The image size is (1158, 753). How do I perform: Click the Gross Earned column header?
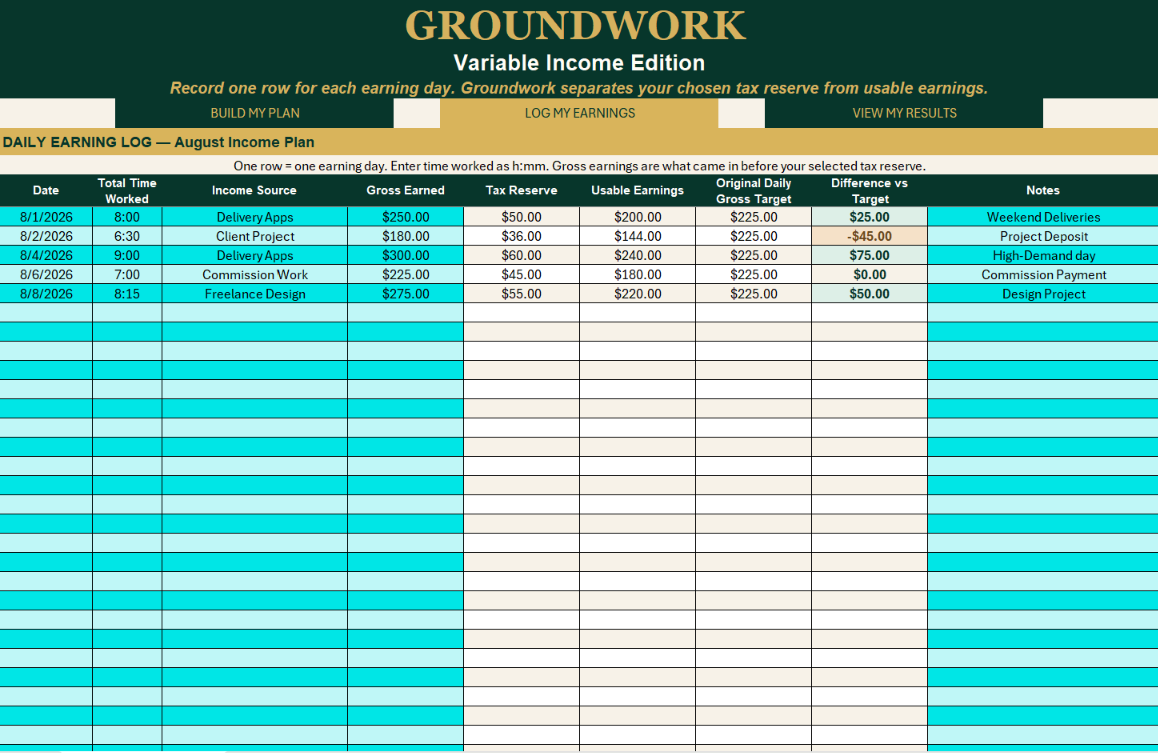pyautogui.click(x=405, y=190)
